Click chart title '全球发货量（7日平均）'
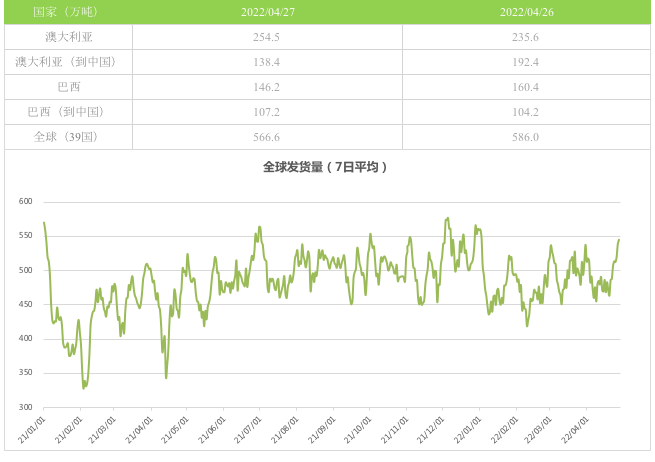Viewport: 655px width, 462px height. [x=325, y=167]
